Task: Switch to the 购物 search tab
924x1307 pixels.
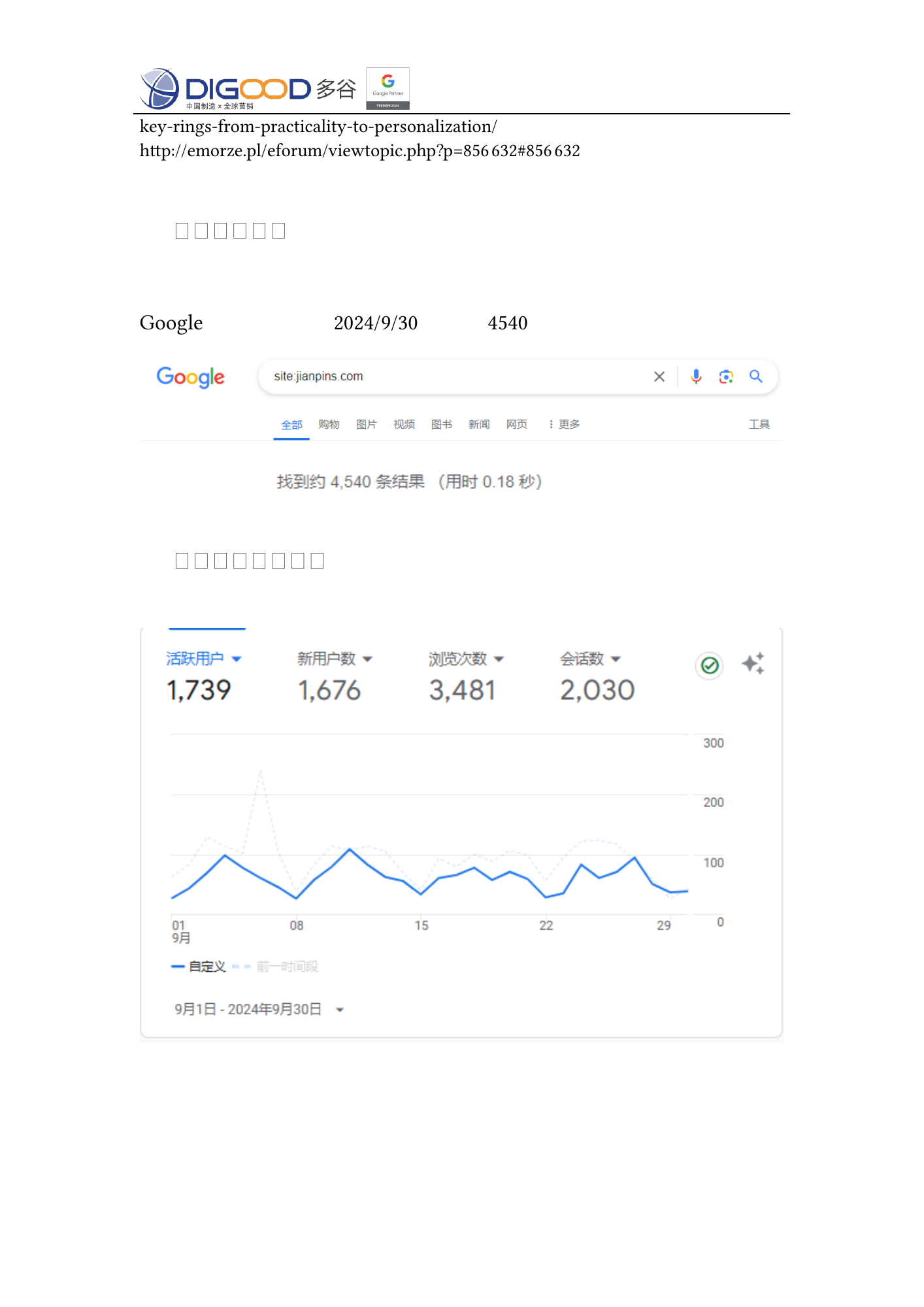Action: tap(329, 424)
